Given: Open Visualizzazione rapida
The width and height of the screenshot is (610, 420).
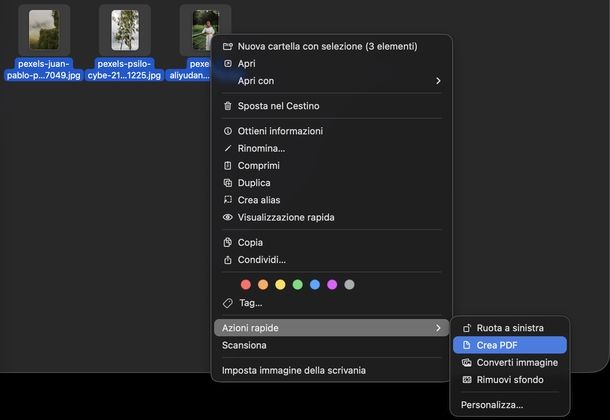Looking at the screenshot, I should [331, 217].
